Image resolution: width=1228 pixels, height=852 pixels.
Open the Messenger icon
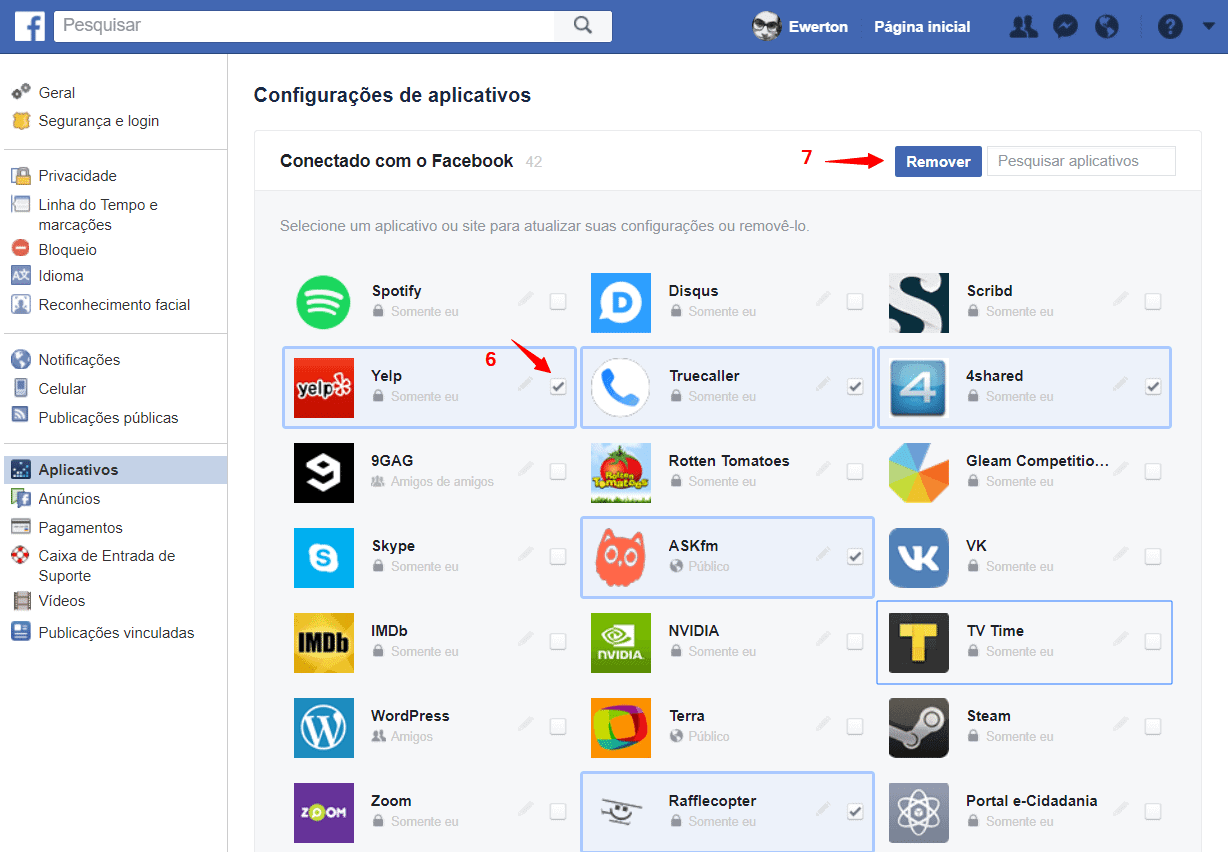pos(1066,27)
